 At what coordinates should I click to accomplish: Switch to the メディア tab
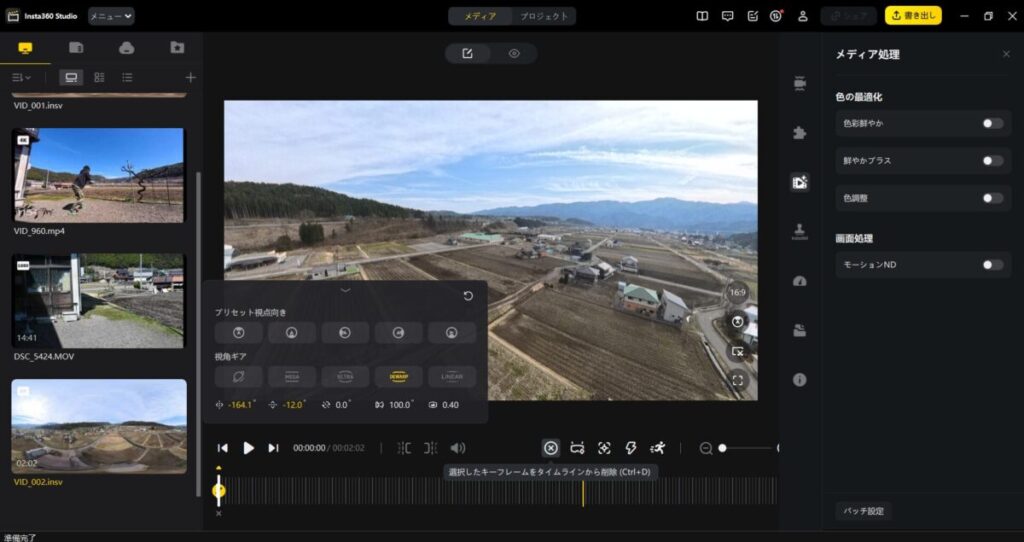pyautogui.click(x=480, y=16)
